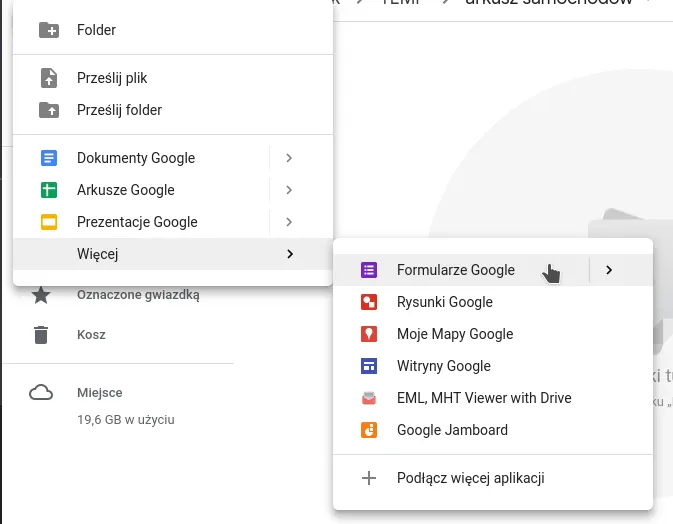This screenshot has height=524, width=673.
Task: Expand the Prezentacje Google submenu arrow
Action: point(289,222)
